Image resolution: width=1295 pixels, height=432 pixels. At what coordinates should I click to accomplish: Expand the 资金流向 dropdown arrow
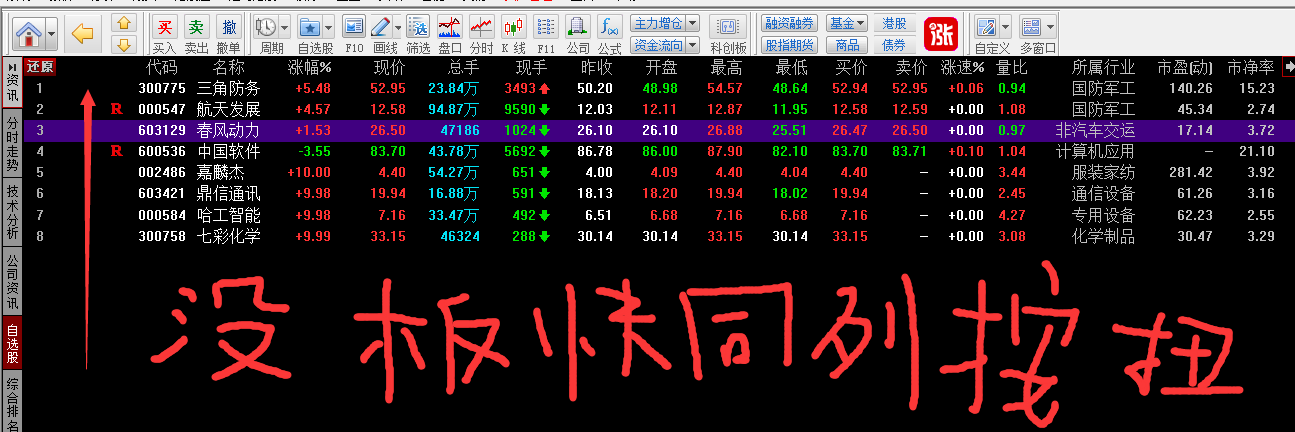click(692, 45)
